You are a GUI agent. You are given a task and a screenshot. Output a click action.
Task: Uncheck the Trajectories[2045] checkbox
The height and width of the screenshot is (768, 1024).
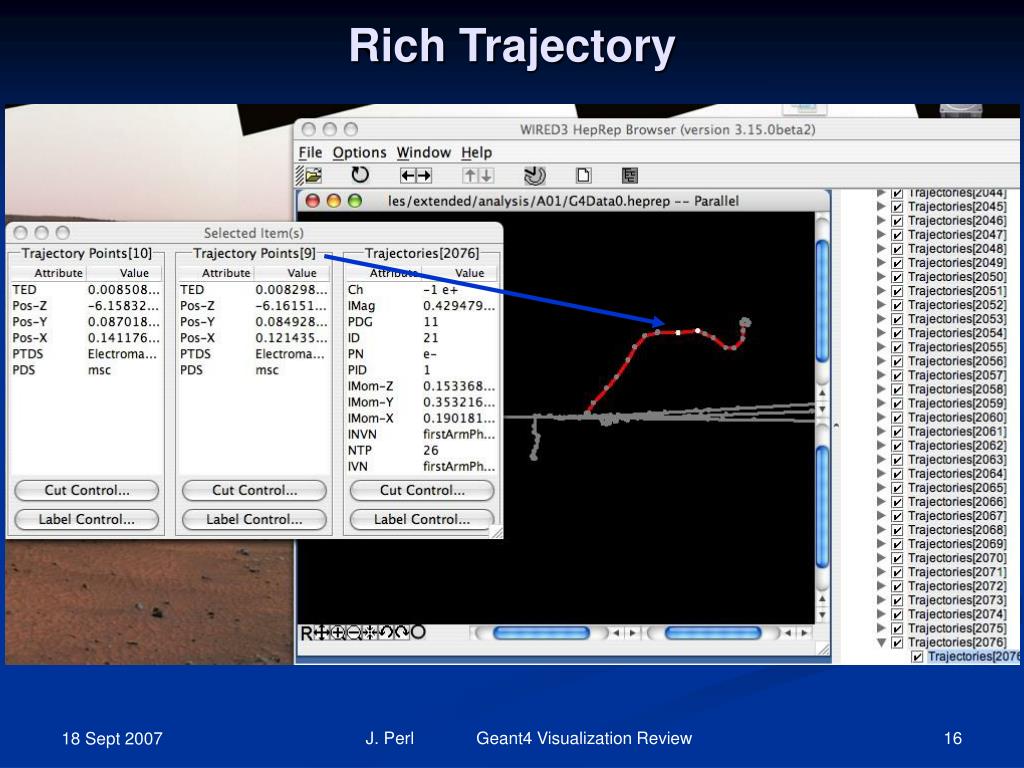(x=897, y=206)
